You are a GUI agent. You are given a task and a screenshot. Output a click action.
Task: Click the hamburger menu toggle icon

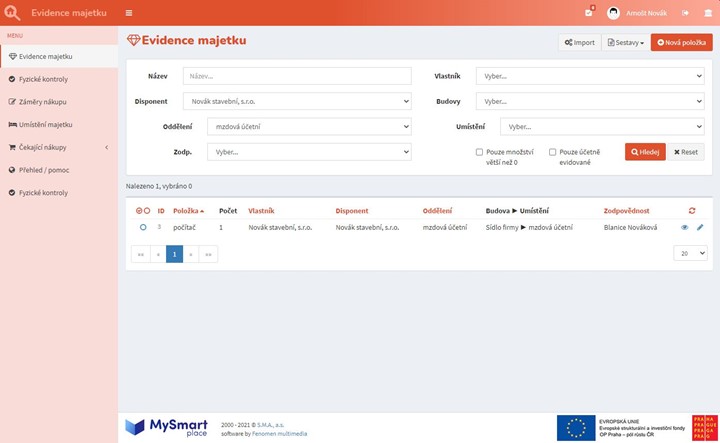point(129,12)
